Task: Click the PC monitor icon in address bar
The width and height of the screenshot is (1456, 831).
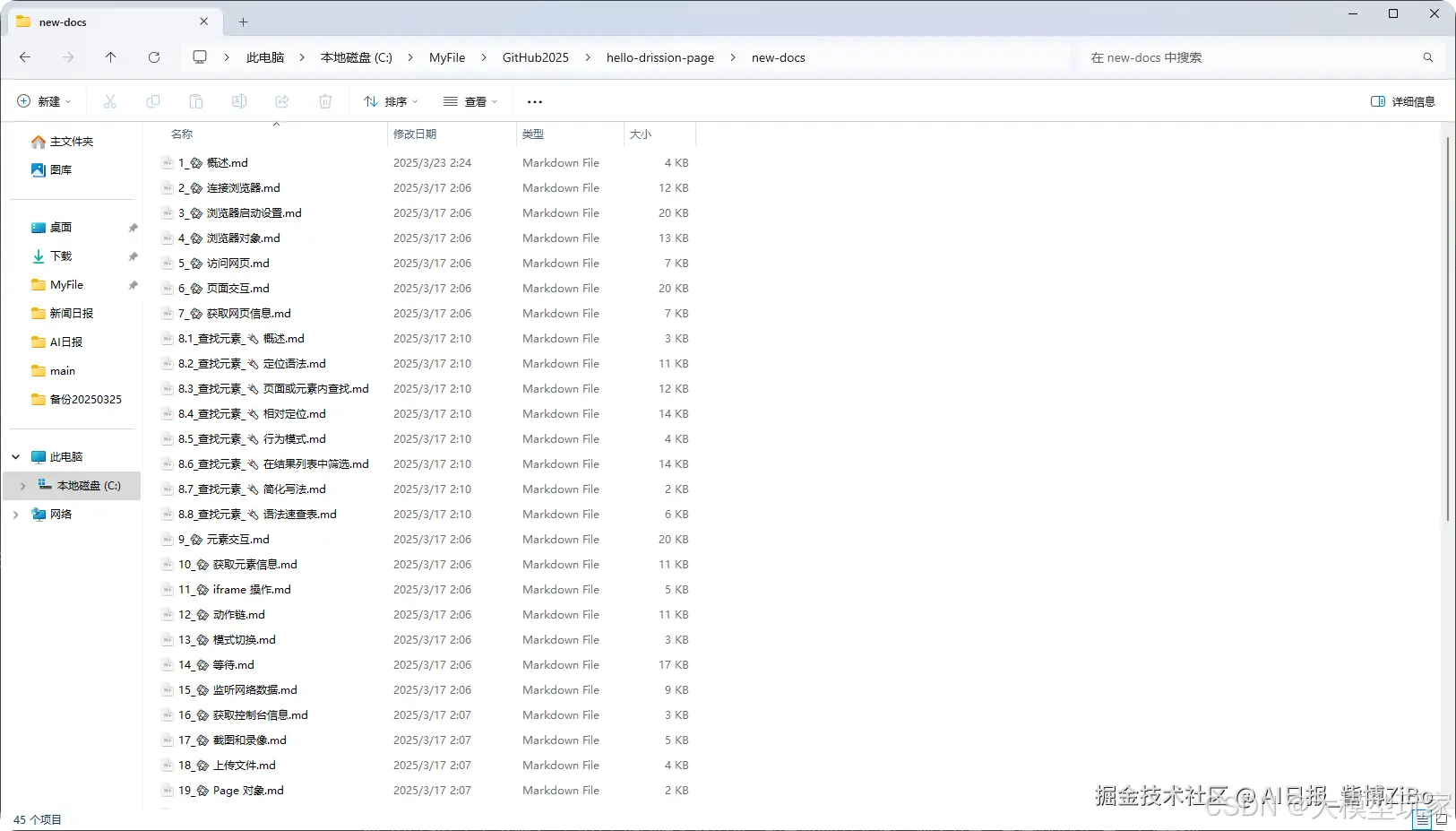Action: [200, 57]
